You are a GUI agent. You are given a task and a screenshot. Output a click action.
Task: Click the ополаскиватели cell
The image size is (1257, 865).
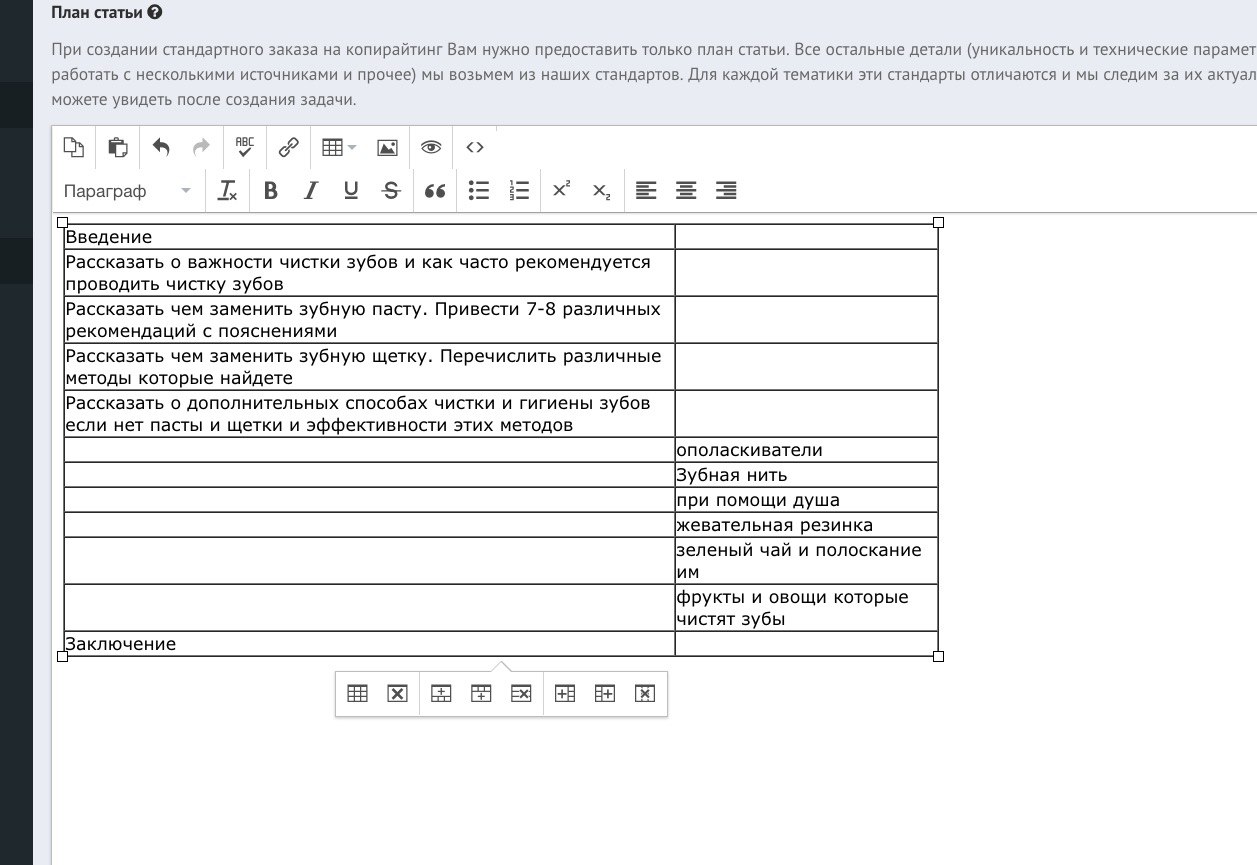(806, 450)
